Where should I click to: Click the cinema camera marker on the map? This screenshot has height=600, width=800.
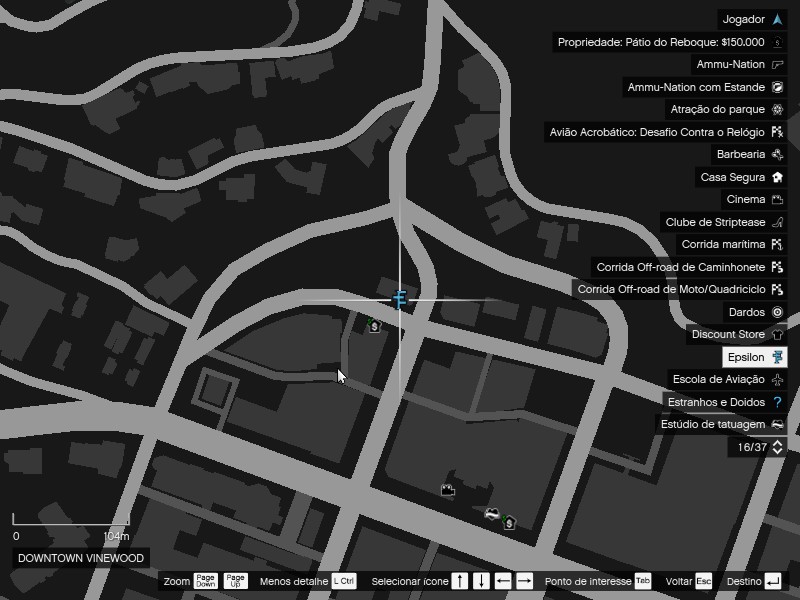[x=447, y=490]
